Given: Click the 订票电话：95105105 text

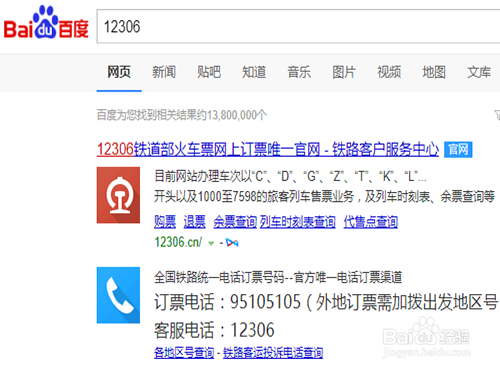Looking at the screenshot, I should pyautogui.click(x=228, y=302).
